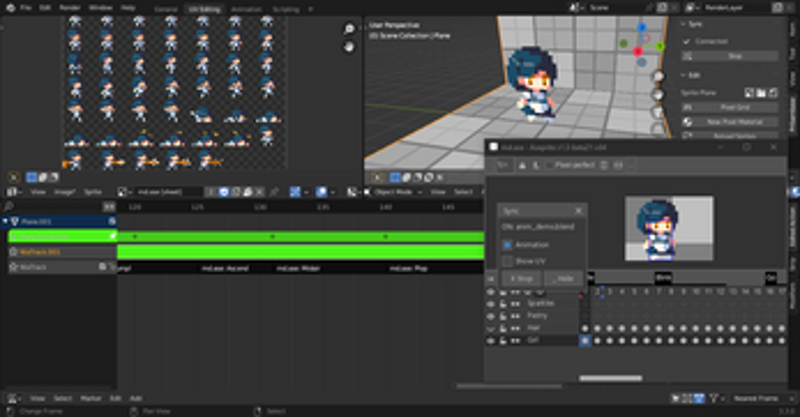Click the upload triangle icon in Aseprite toolbar
Viewport: 800px width, 417px height.
point(522,165)
